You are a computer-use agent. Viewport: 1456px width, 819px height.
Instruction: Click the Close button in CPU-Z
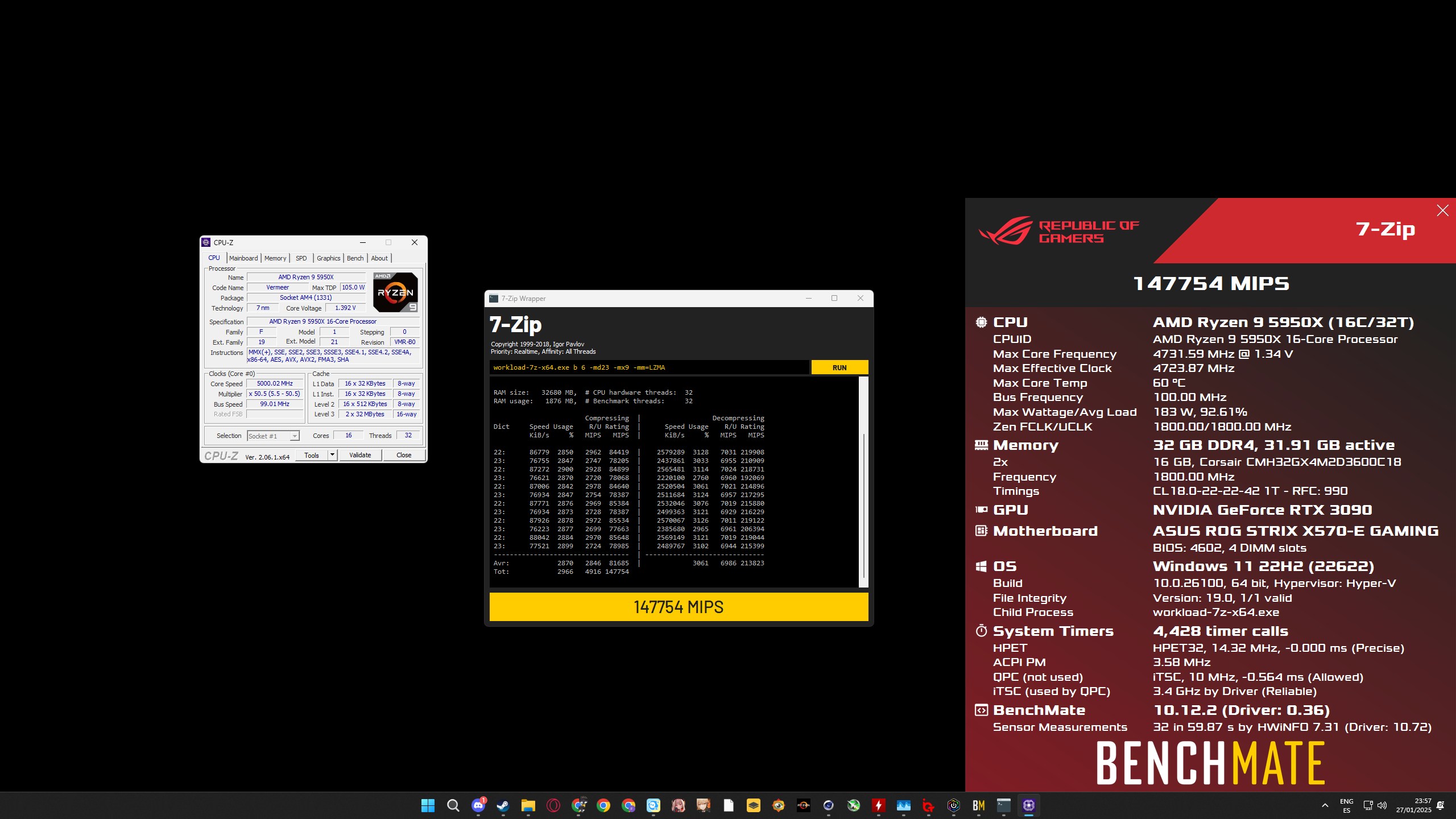point(404,455)
